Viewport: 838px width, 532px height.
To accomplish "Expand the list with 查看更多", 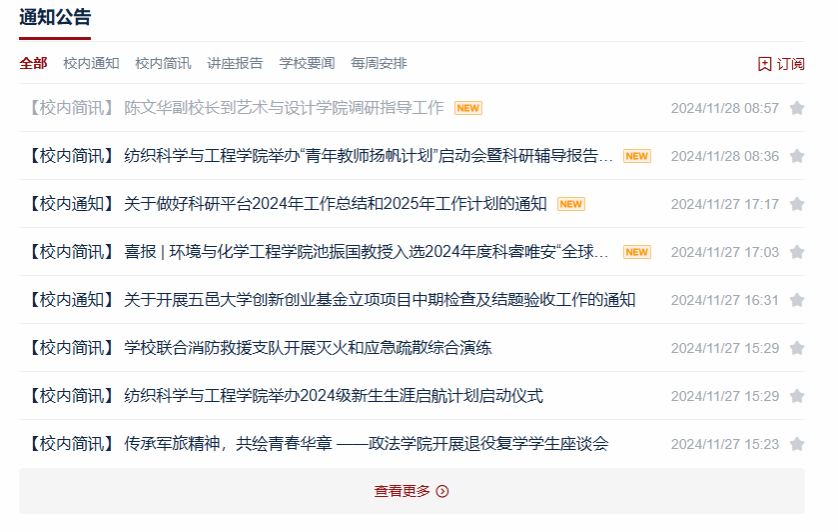I will (403, 491).
